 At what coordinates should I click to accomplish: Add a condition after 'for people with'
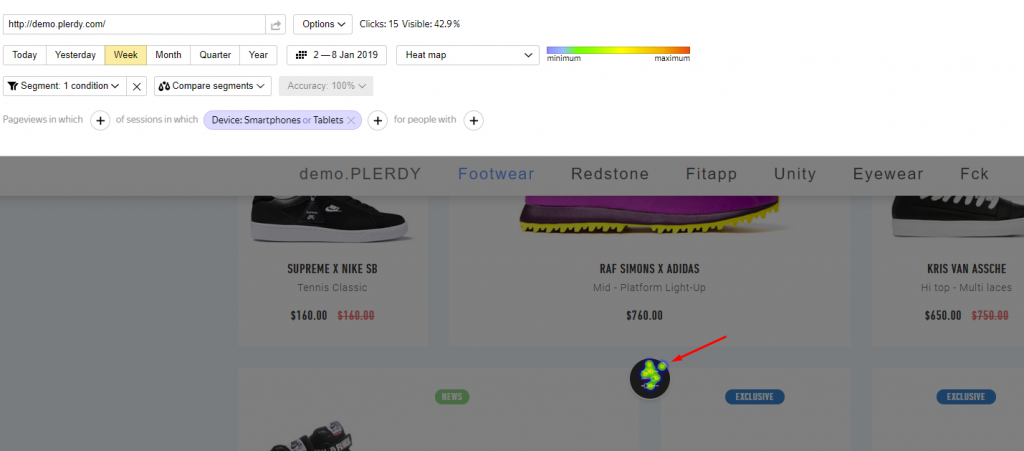pyautogui.click(x=473, y=120)
